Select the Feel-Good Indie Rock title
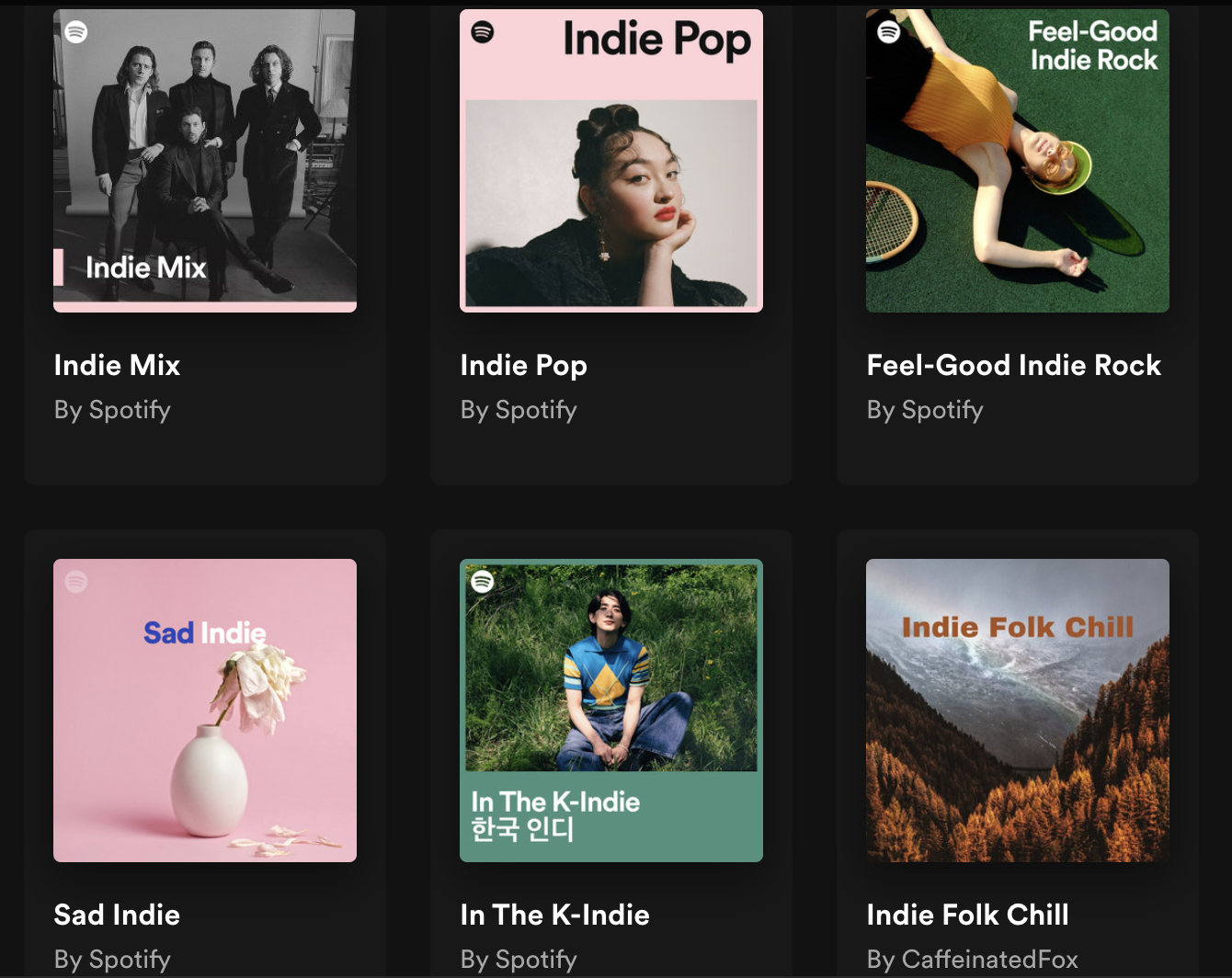Image resolution: width=1232 pixels, height=978 pixels. [x=1013, y=365]
